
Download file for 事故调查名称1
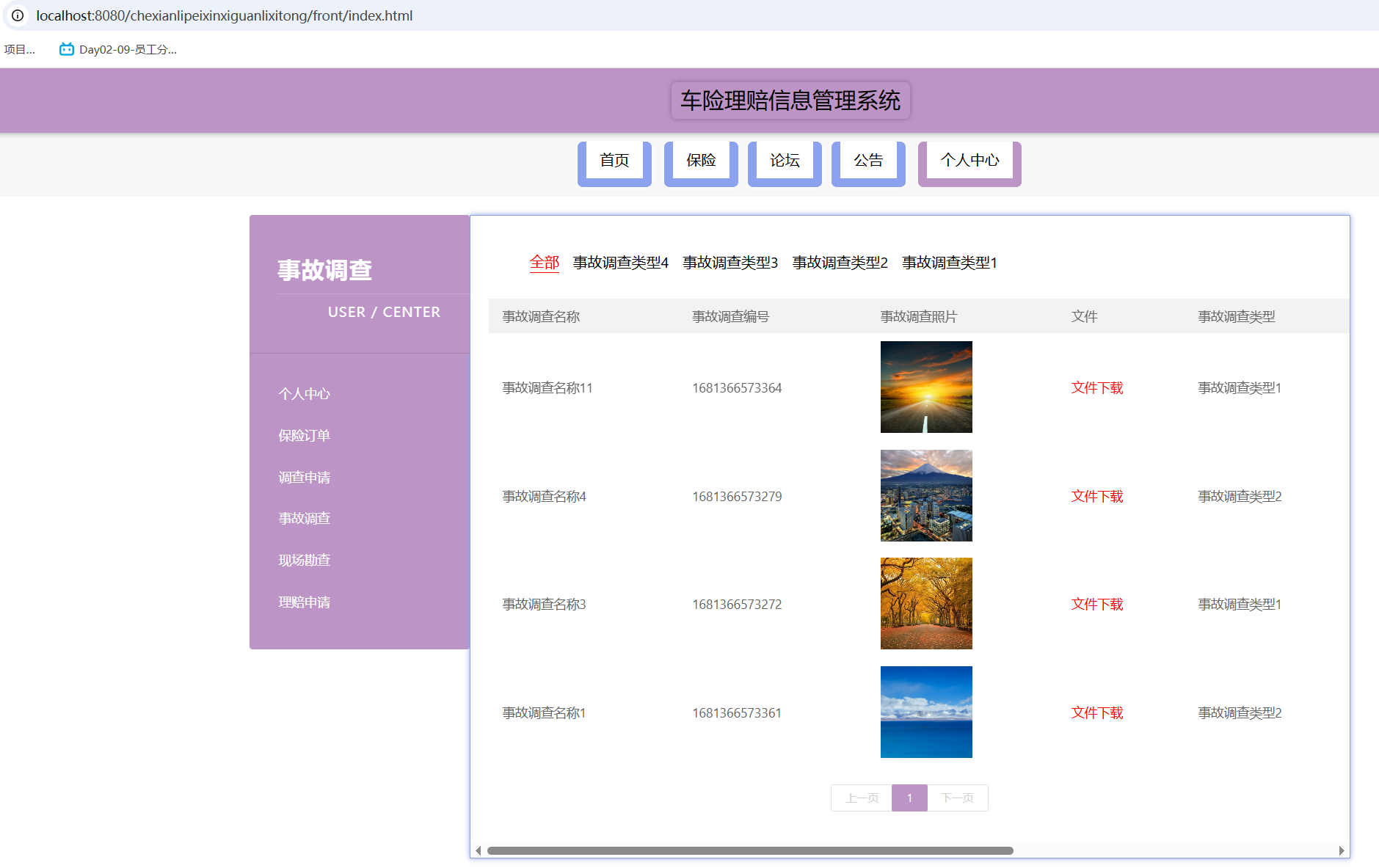coord(1097,713)
